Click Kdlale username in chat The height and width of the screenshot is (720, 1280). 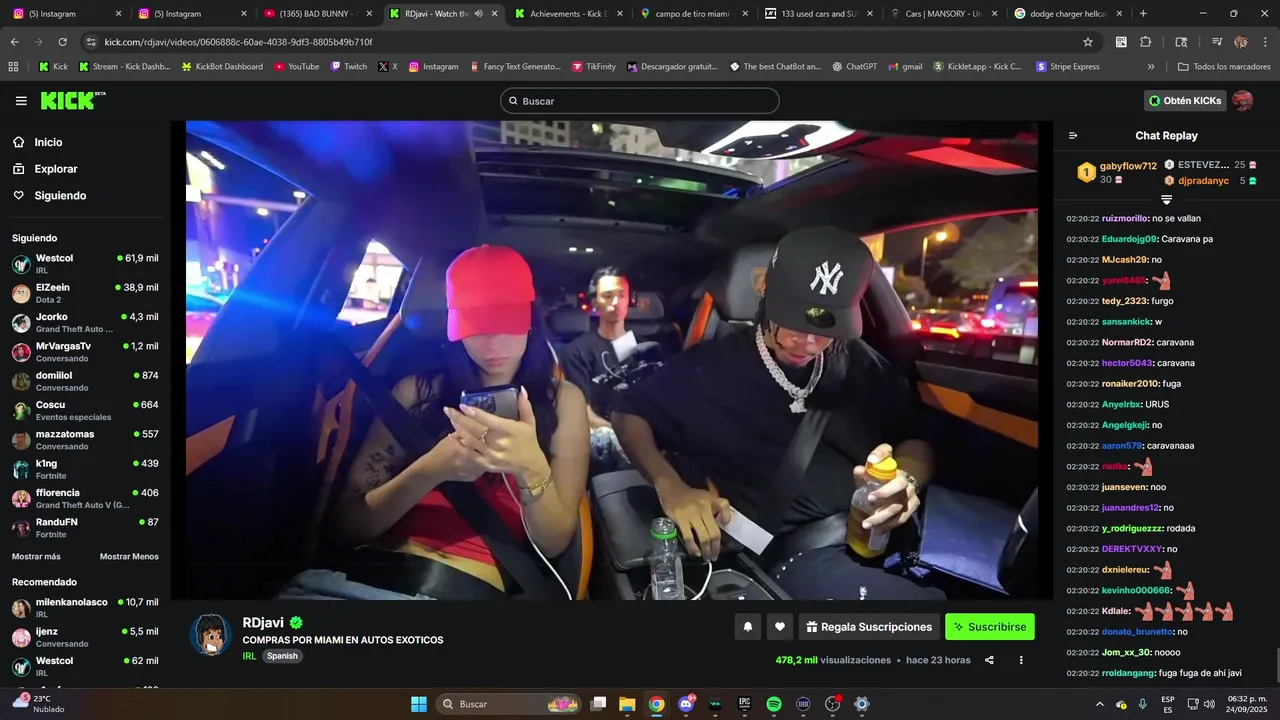tap(1116, 611)
